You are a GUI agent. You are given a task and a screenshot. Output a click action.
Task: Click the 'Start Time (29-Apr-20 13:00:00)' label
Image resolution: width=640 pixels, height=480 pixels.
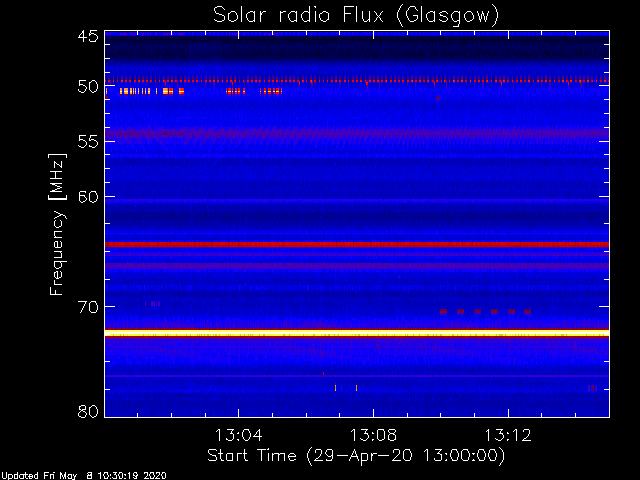click(x=356, y=456)
